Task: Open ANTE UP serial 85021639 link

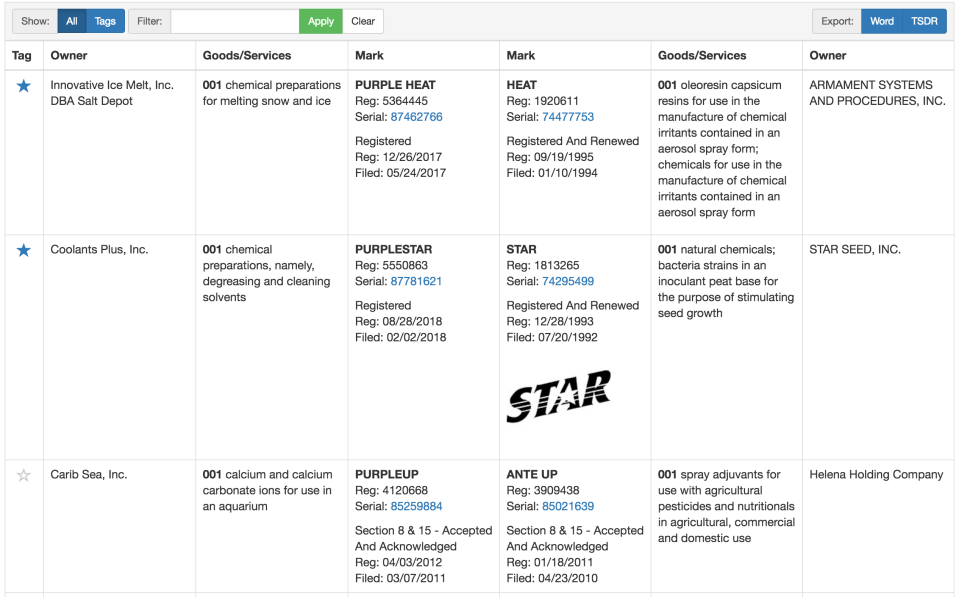Action: [568, 506]
